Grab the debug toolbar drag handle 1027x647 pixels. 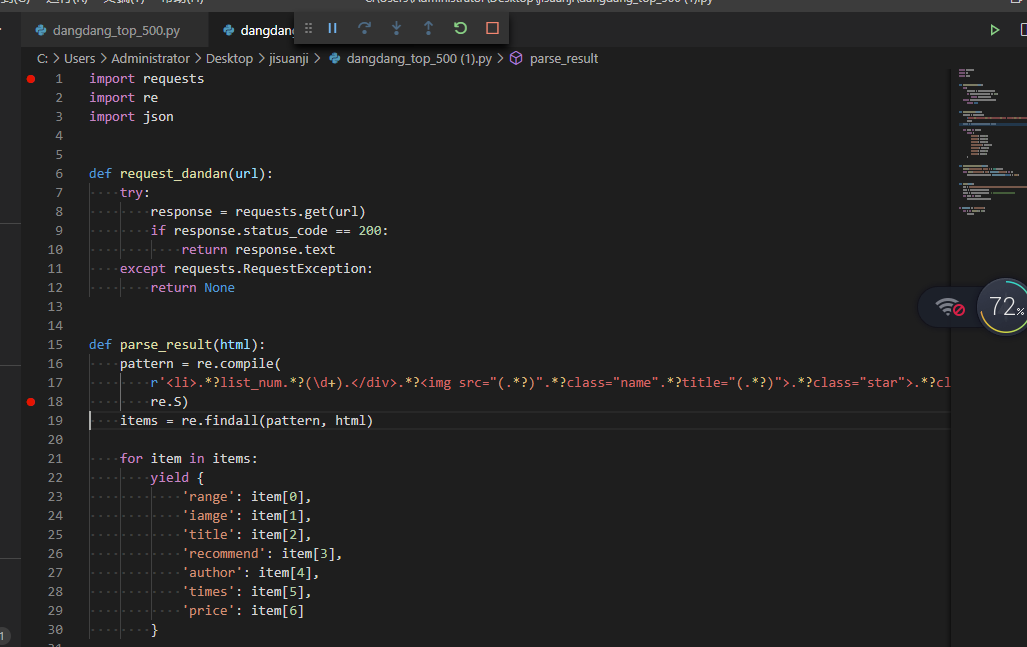point(308,28)
